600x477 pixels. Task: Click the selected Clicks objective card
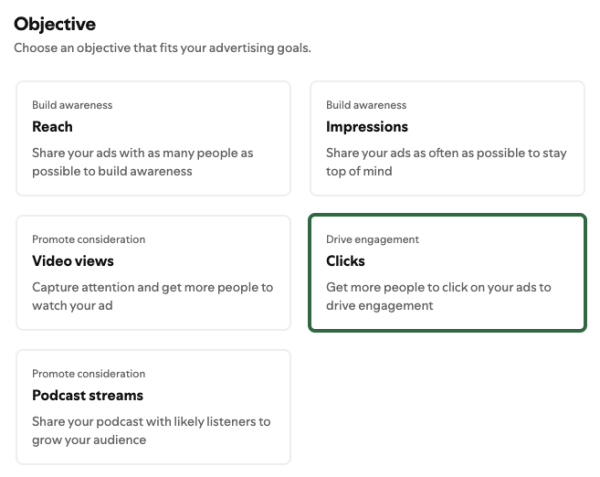pos(447,272)
